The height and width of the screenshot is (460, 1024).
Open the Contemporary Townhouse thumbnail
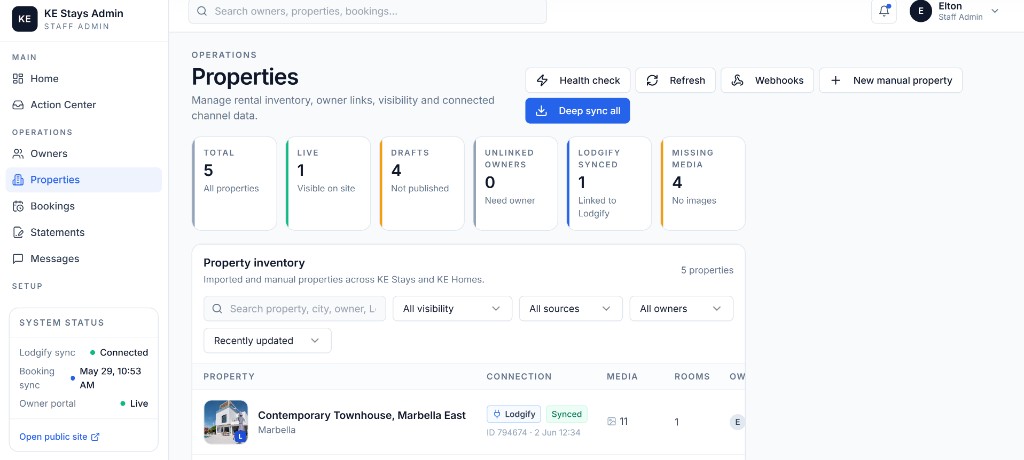pyautogui.click(x=225, y=422)
